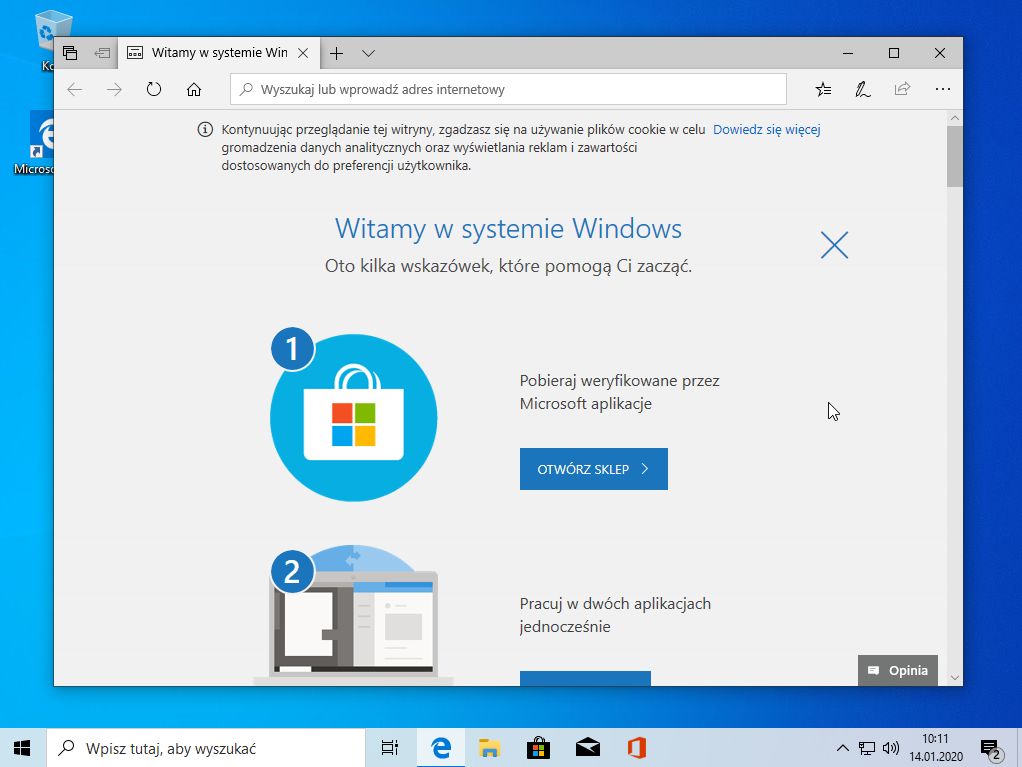Click the Microsoft Store bag illustration
Image resolution: width=1022 pixels, height=767 pixels.
353,416
